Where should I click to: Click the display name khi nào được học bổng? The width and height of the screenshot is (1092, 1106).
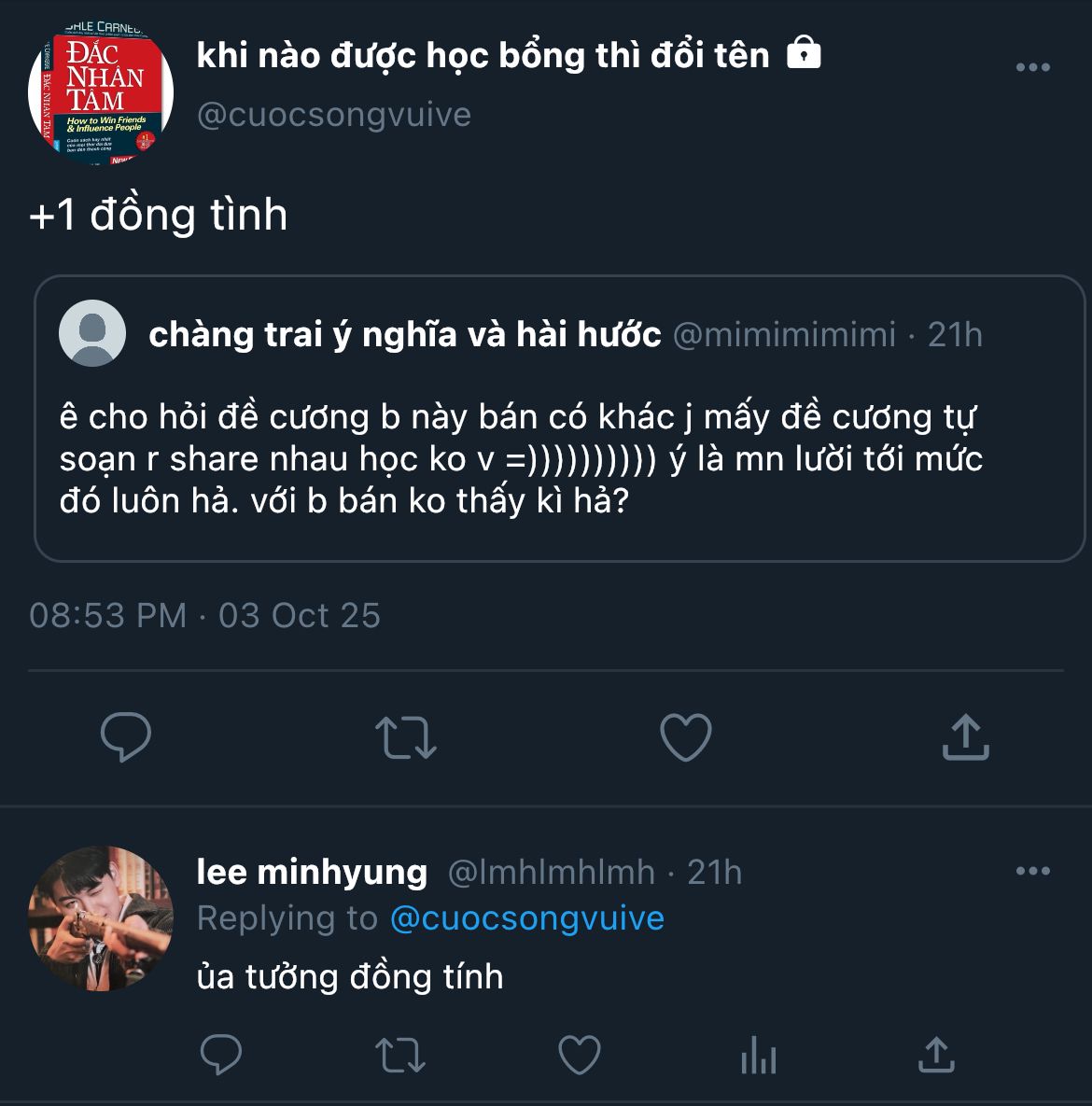[x=483, y=55]
